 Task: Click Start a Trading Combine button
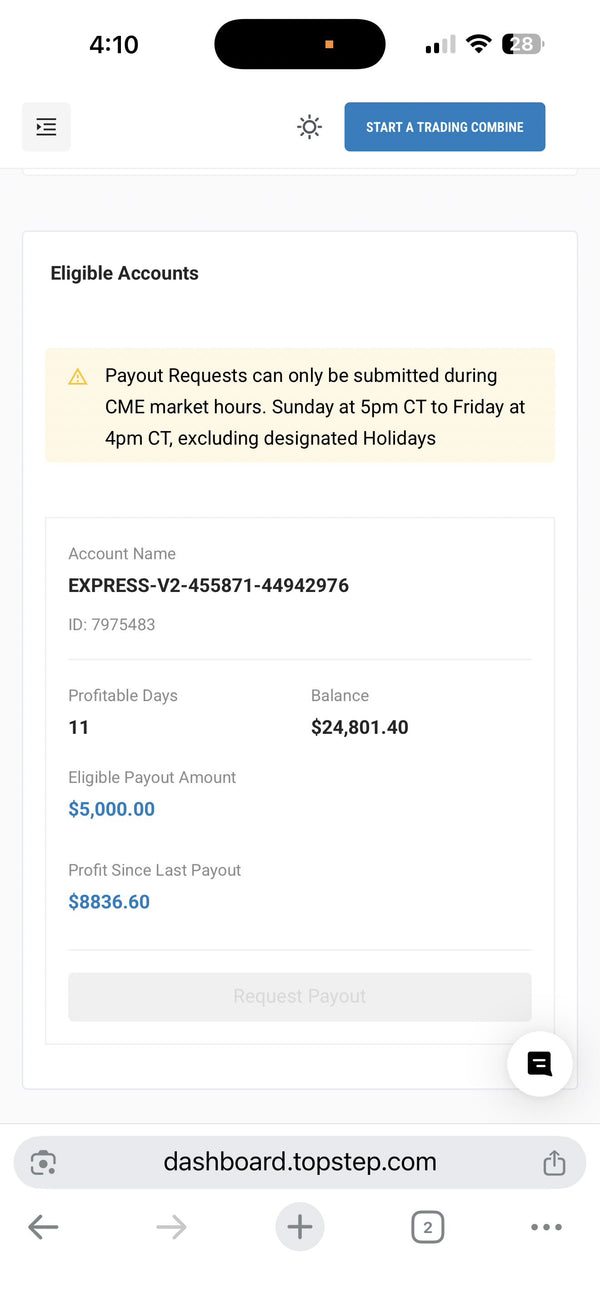444,127
